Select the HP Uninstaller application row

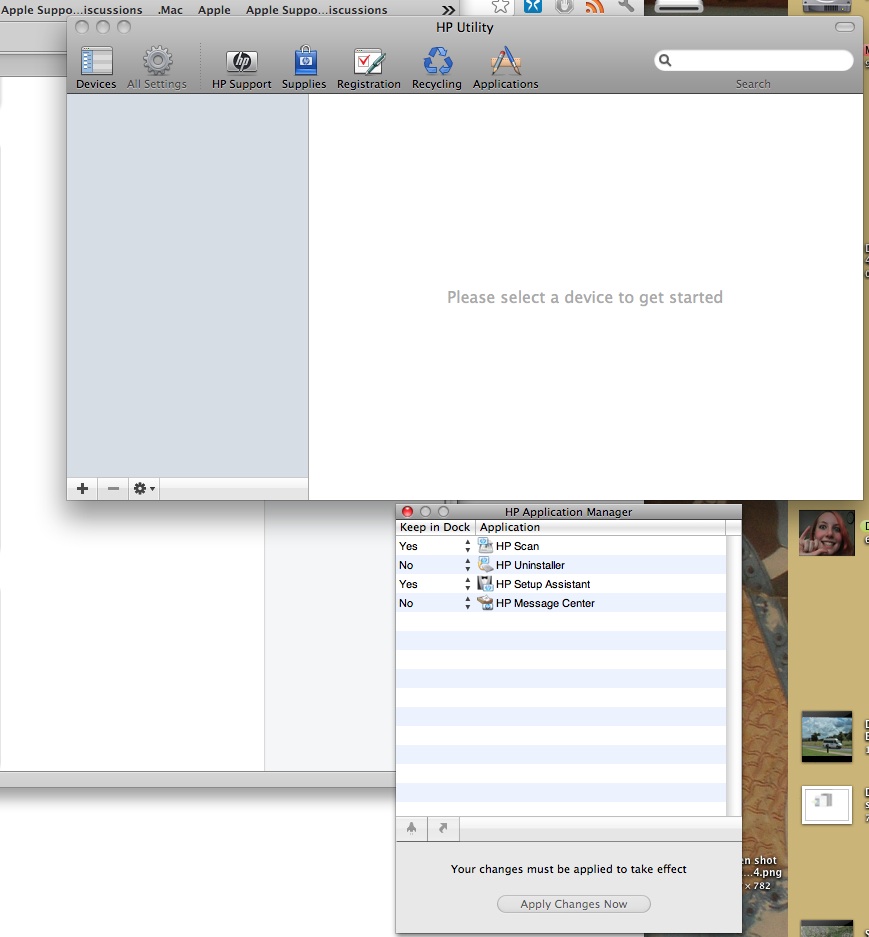(561, 565)
